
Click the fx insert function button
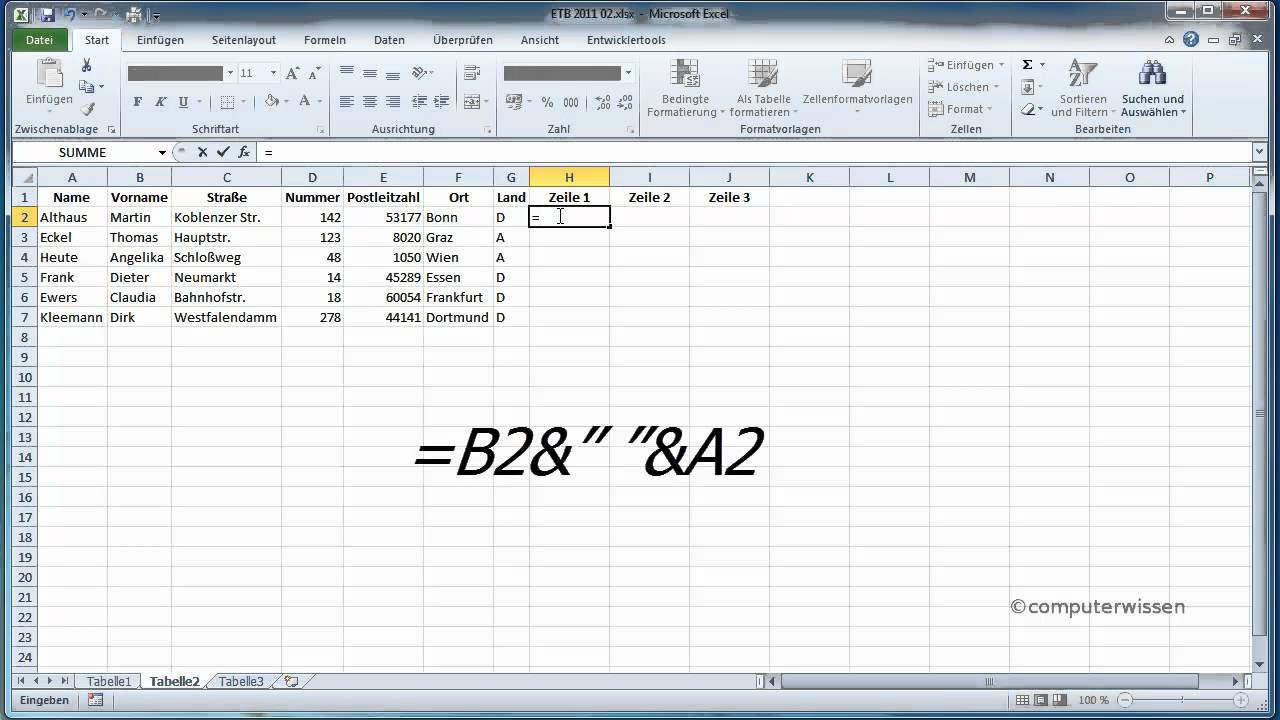tap(243, 152)
